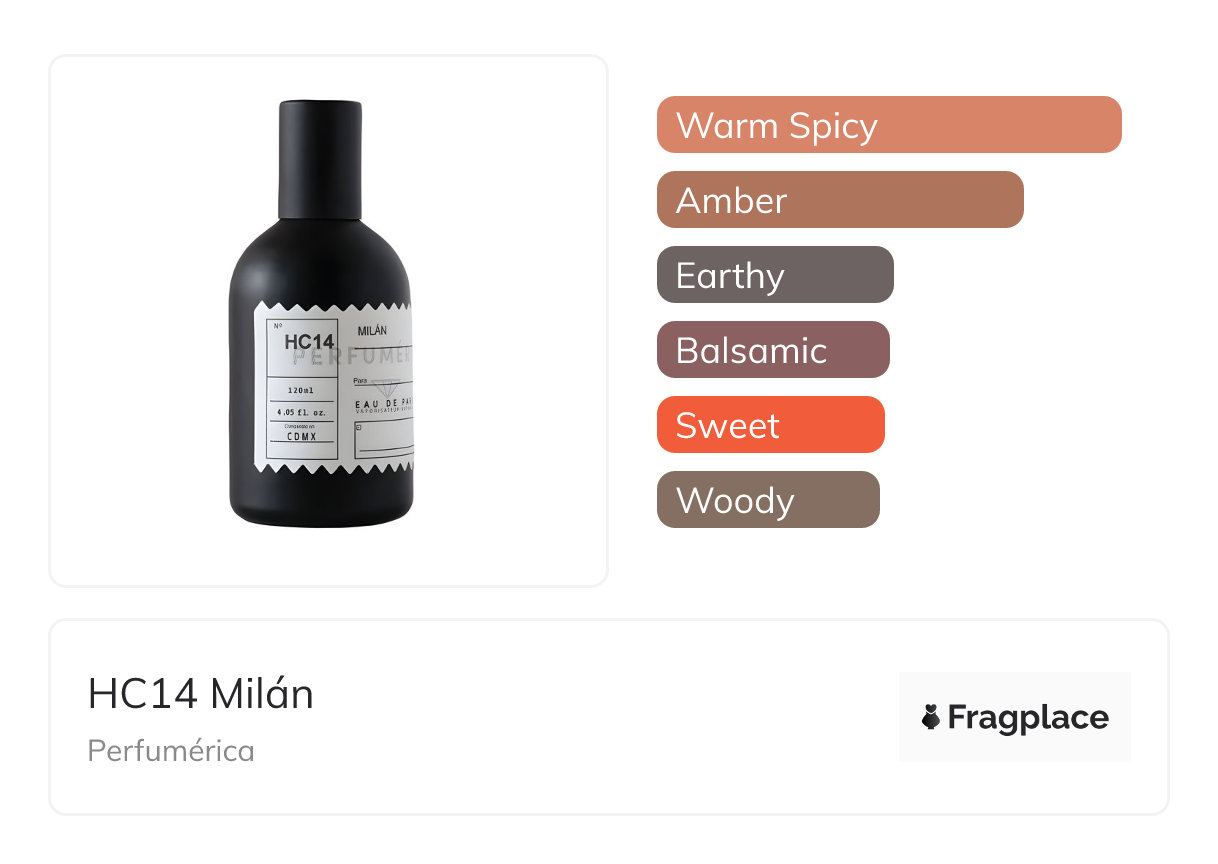Click the 120ml box on the label
The height and width of the screenshot is (864, 1218).
[301, 390]
